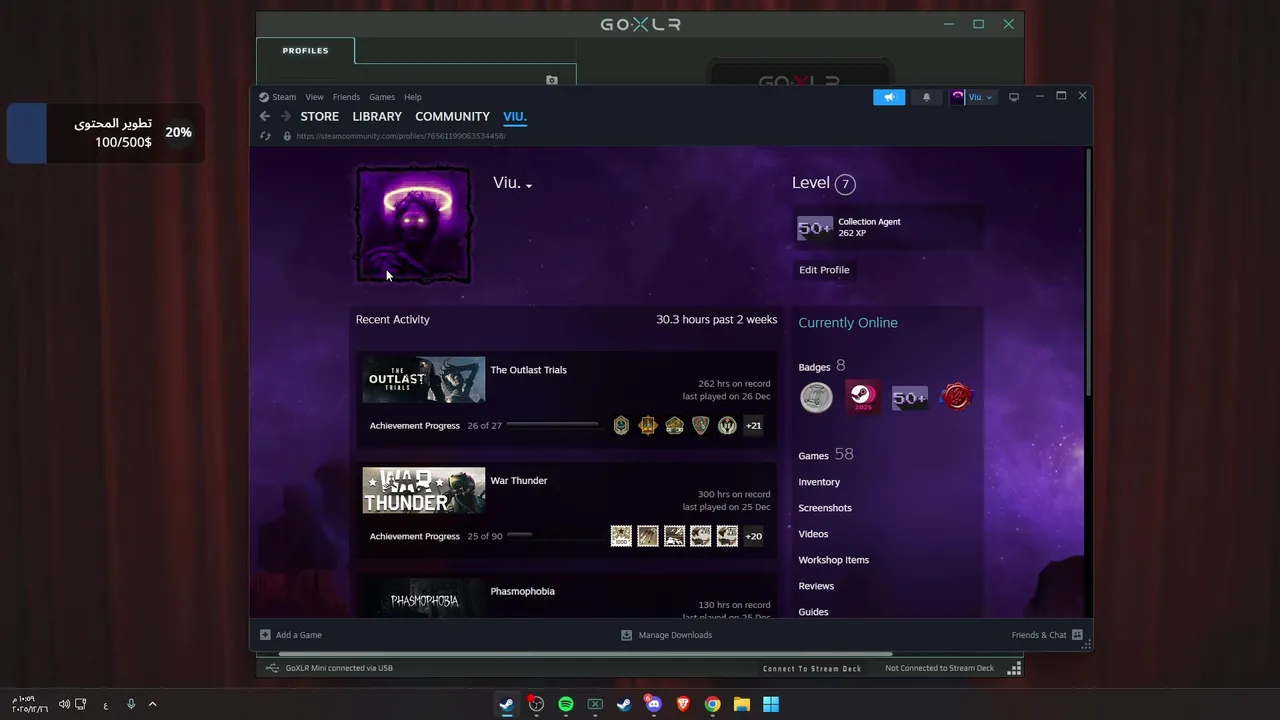Open Discord from the taskbar
Viewport: 1280px width, 720px height.
pyautogui.click(x=653, y=704)
